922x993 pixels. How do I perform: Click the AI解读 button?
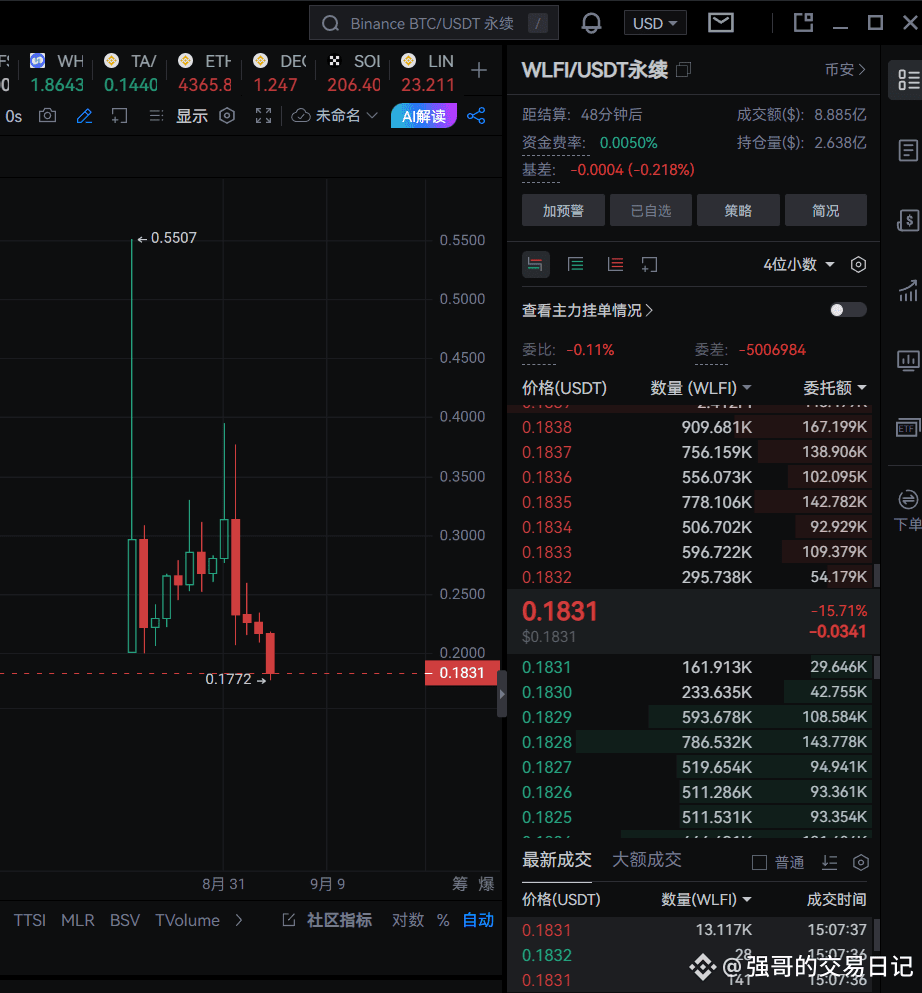[x=424, y=116]
